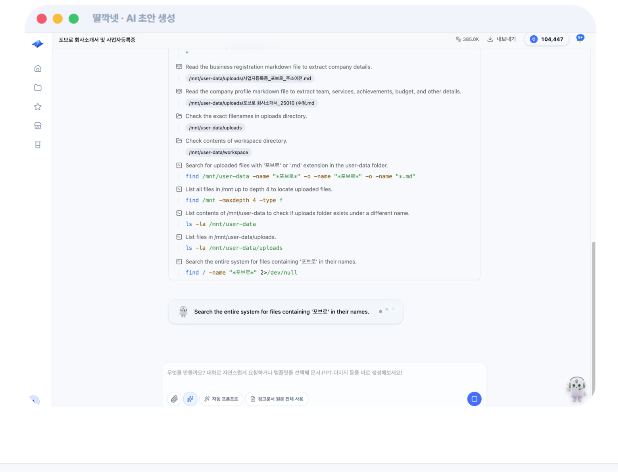Click the 'ls -la /mnt/user-data' command line
Viewport: 618px width, 472px height.
coord(221,224)
